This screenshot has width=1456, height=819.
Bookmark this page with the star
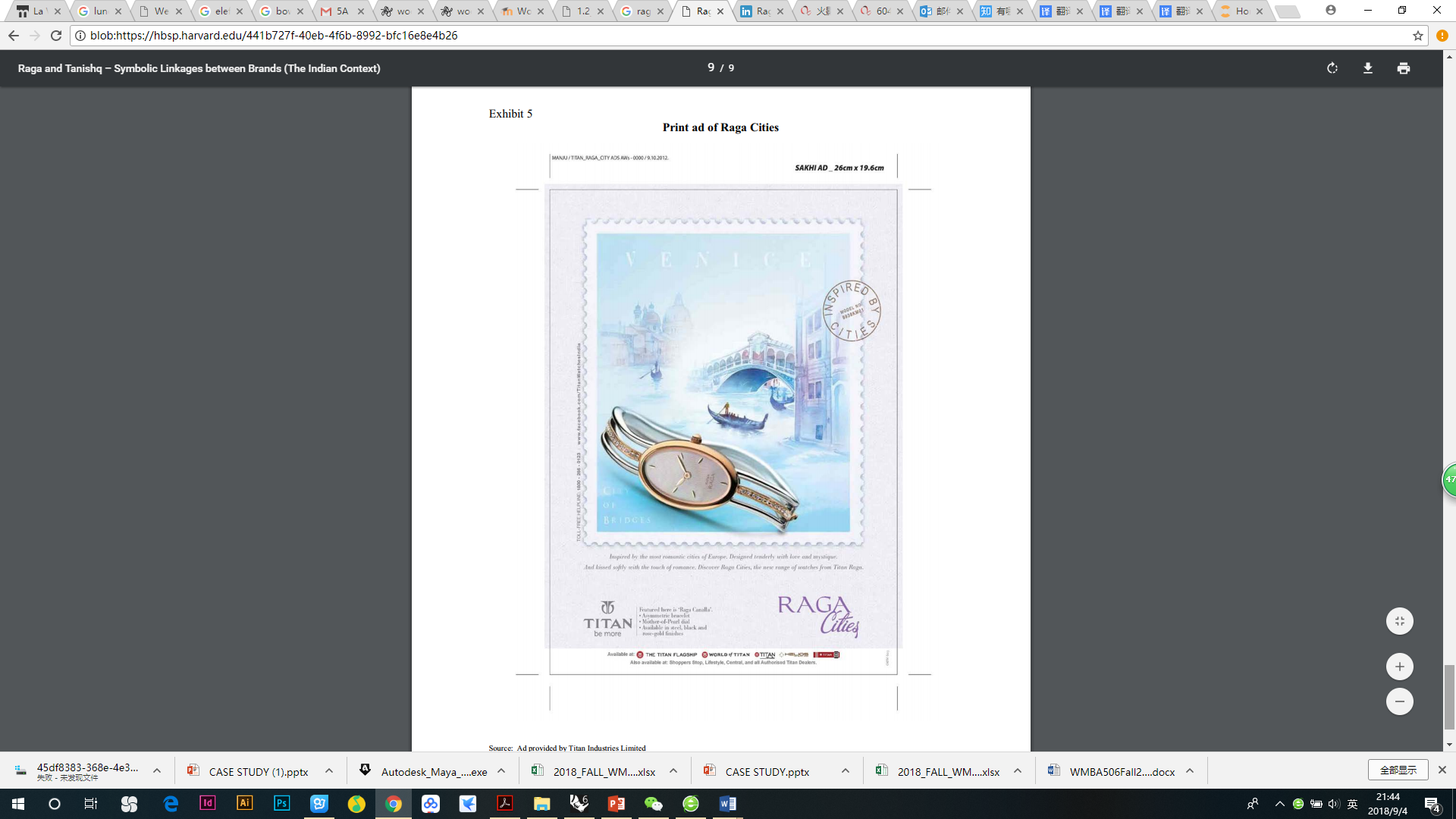1417,36
